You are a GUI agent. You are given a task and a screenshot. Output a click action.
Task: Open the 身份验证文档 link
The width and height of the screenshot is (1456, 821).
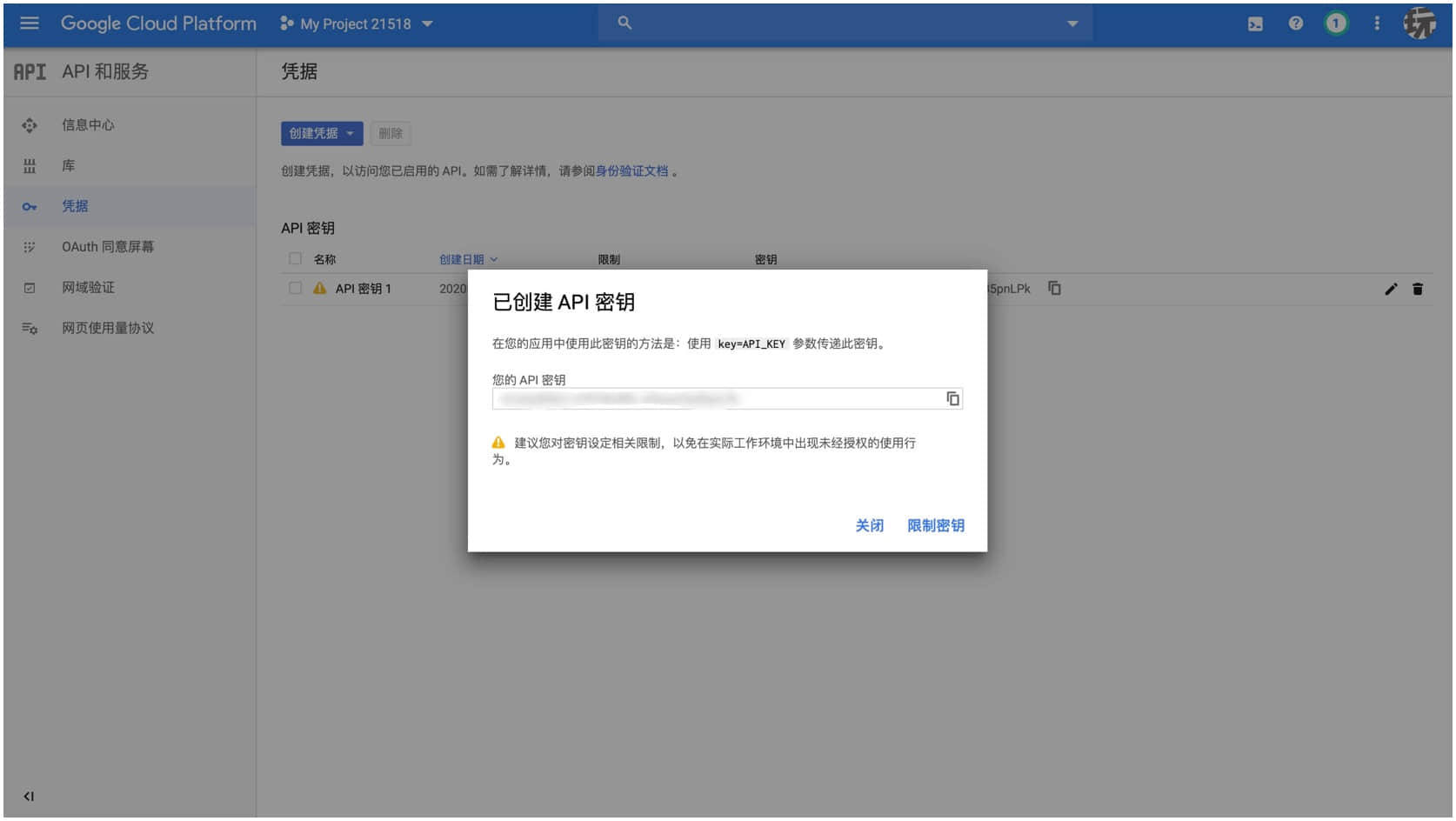tap(631, 171)
